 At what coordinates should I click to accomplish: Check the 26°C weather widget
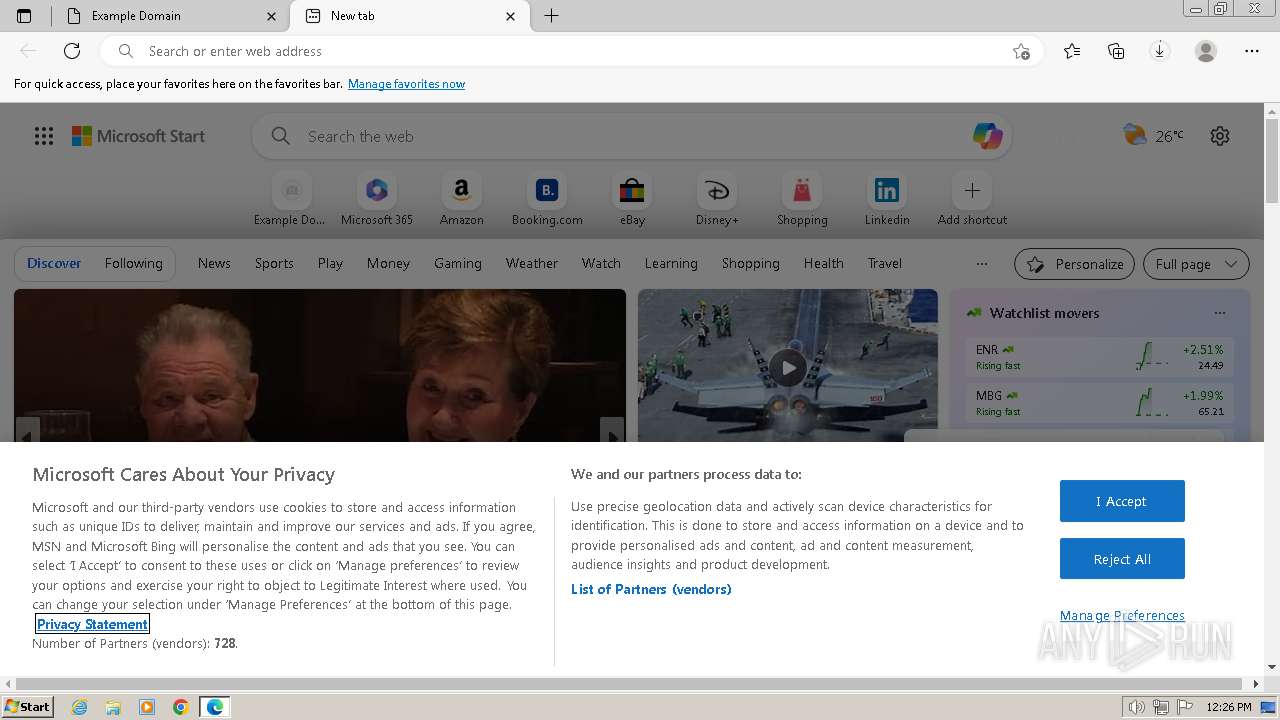tap(1153, 136)
